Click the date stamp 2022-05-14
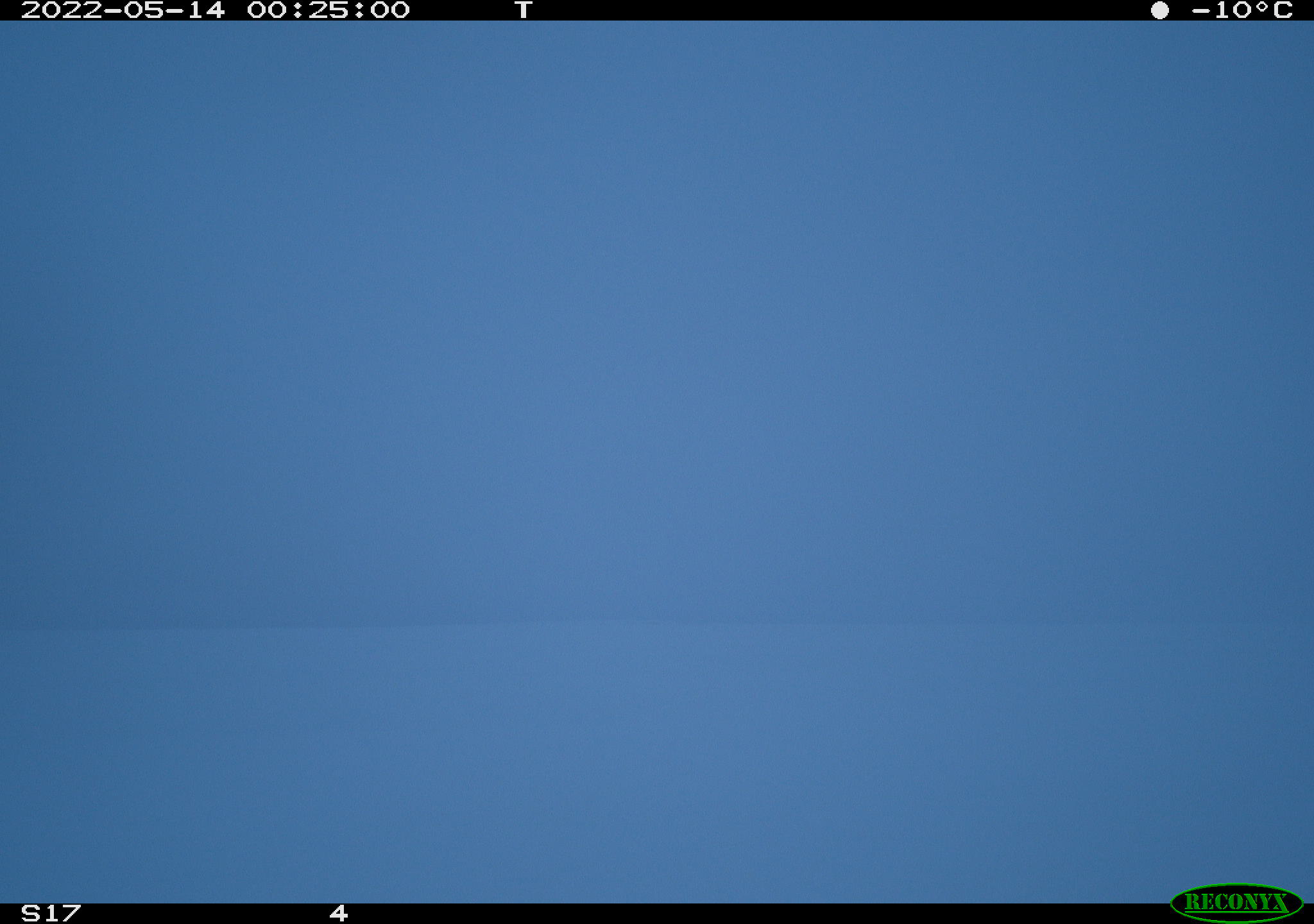This screenshot has height=924, width=1314. pos(123,10)
